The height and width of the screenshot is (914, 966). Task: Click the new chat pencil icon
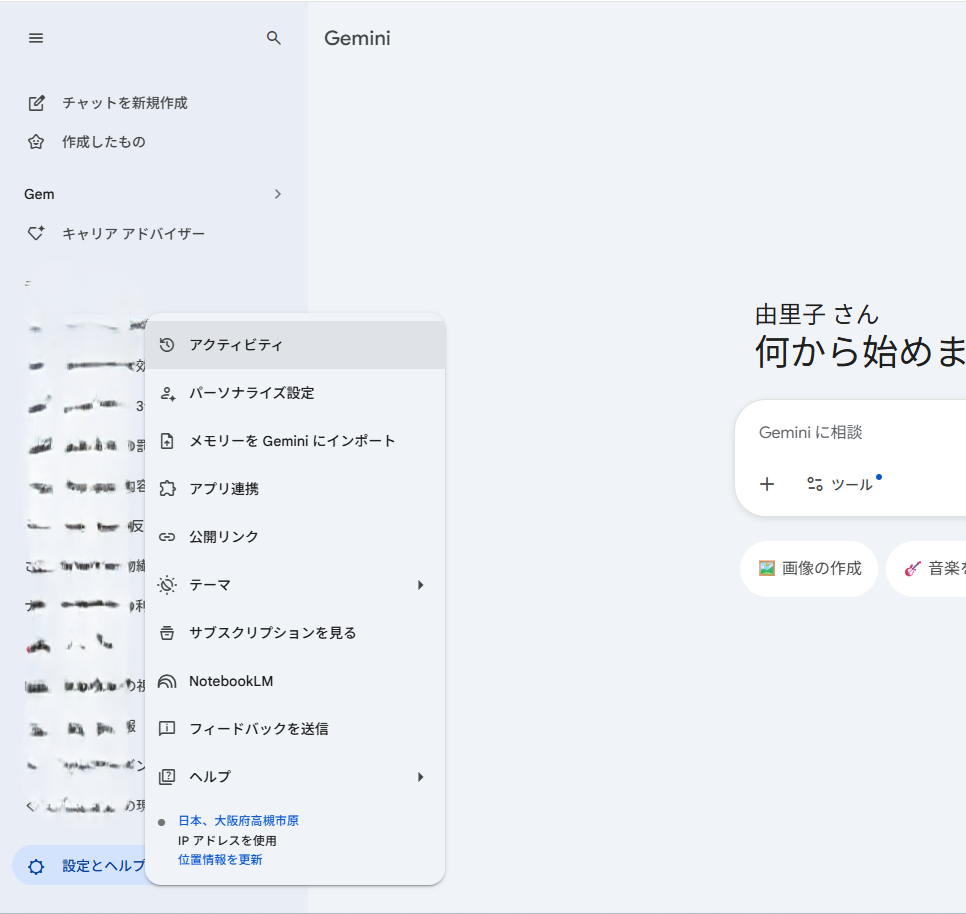pos(37,103)
